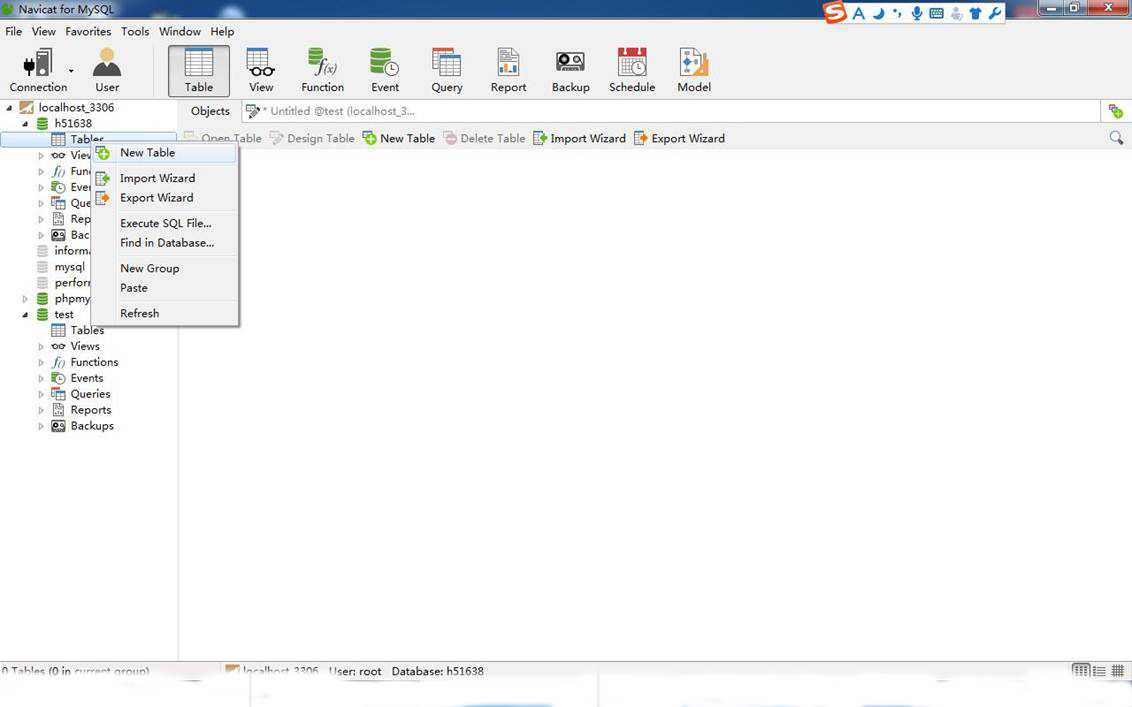Screen dimensions: 1132x707
Task: Click the moon icon in the input method bar
Action: tap(878, 13)
